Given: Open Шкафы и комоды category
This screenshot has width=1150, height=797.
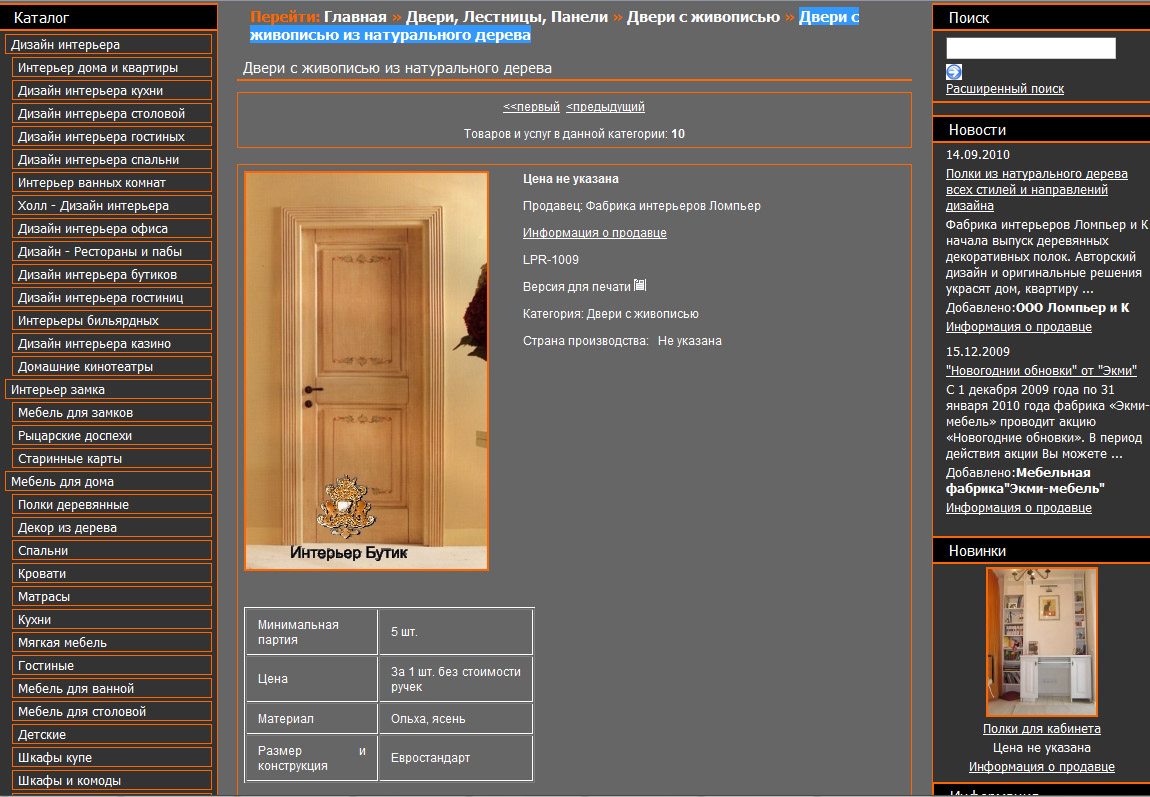Looking at the screenshot, I should coord(111,780).
